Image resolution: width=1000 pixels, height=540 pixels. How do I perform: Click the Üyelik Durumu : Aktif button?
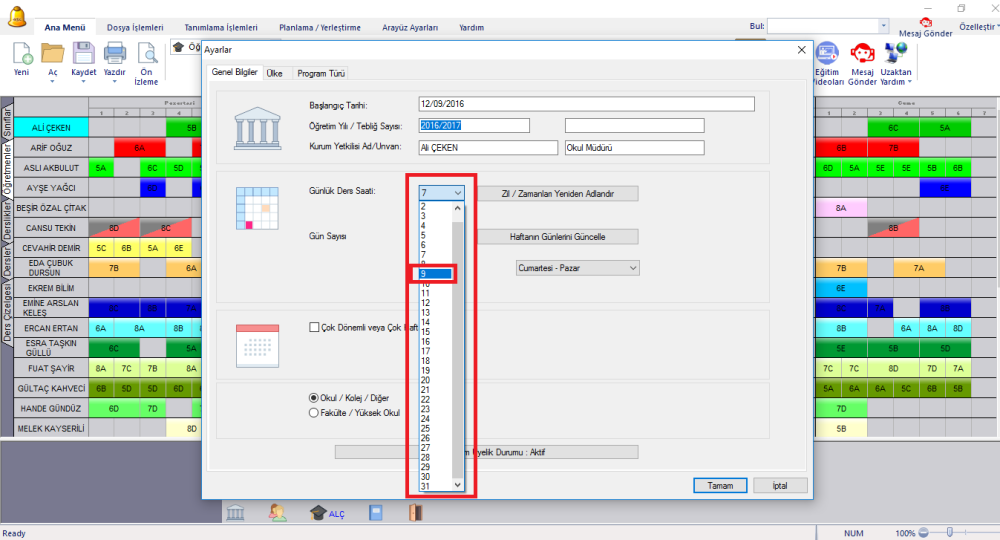486,452
